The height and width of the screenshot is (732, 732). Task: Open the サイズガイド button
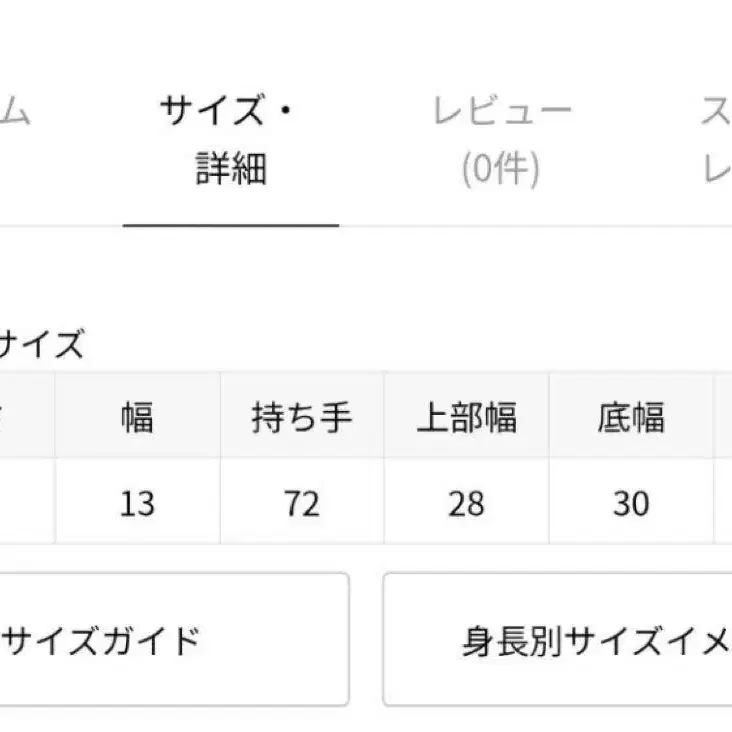click(x=172, y=640)
